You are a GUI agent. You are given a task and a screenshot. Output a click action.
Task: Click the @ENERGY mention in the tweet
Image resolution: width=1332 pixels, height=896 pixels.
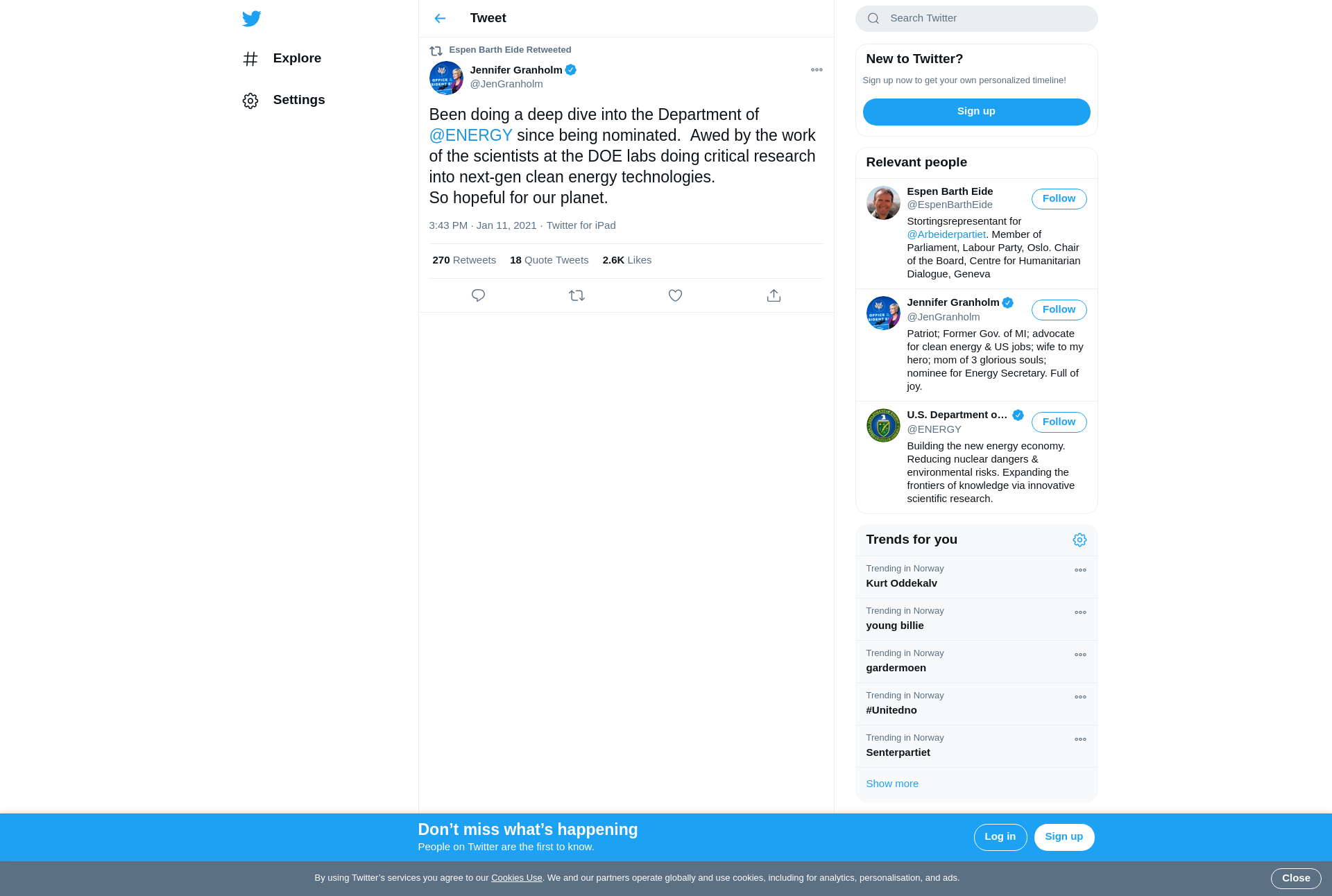470,135
